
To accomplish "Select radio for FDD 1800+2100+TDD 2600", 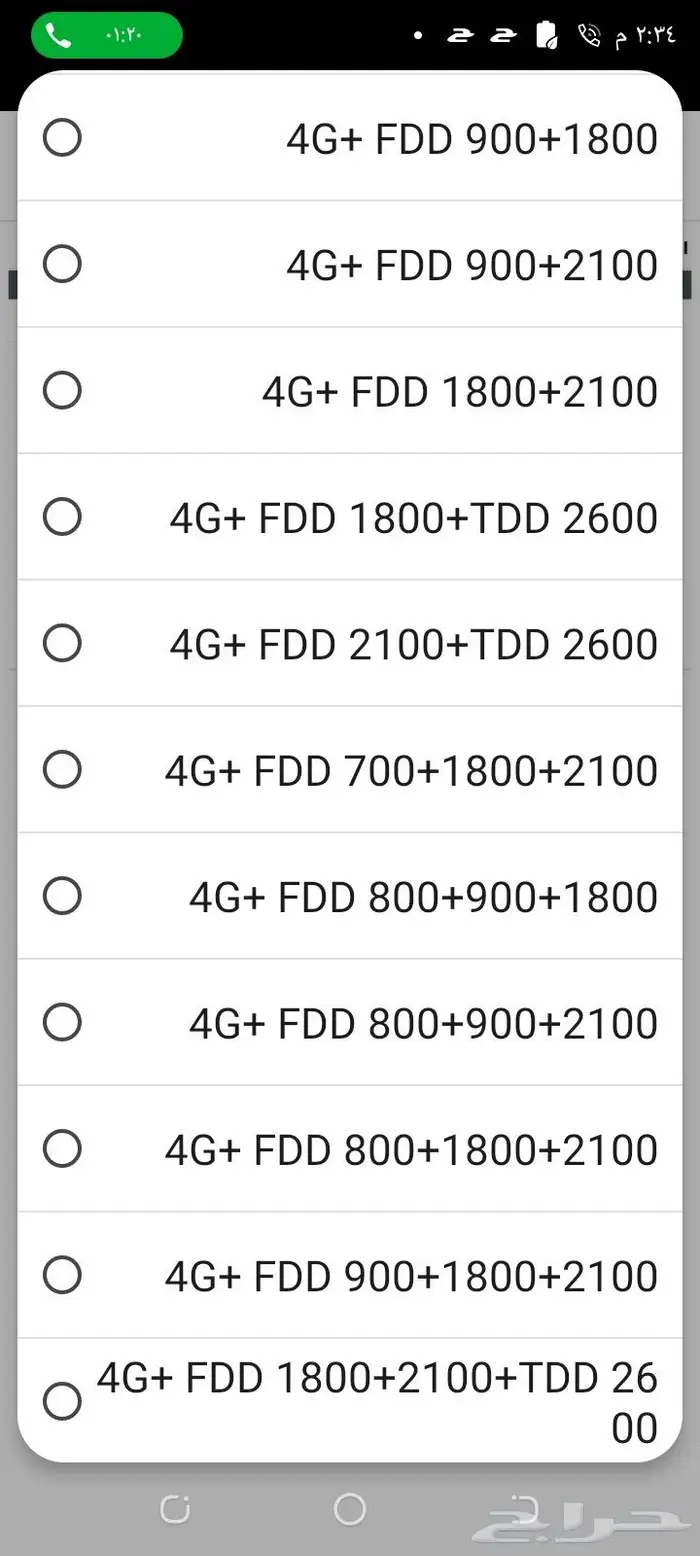I will click(x=62, y=1401).
